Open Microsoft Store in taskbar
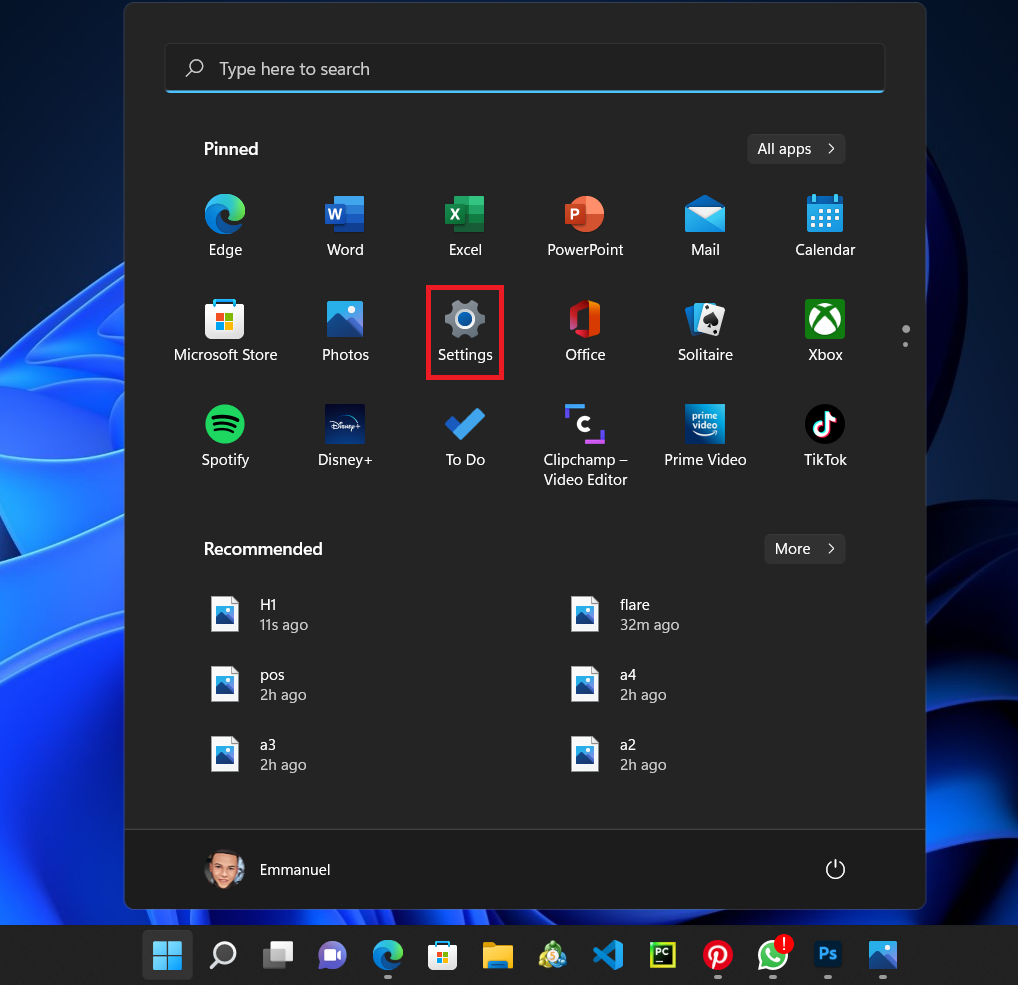Screen dimensions: 1018x985 [x=443, y=955]
